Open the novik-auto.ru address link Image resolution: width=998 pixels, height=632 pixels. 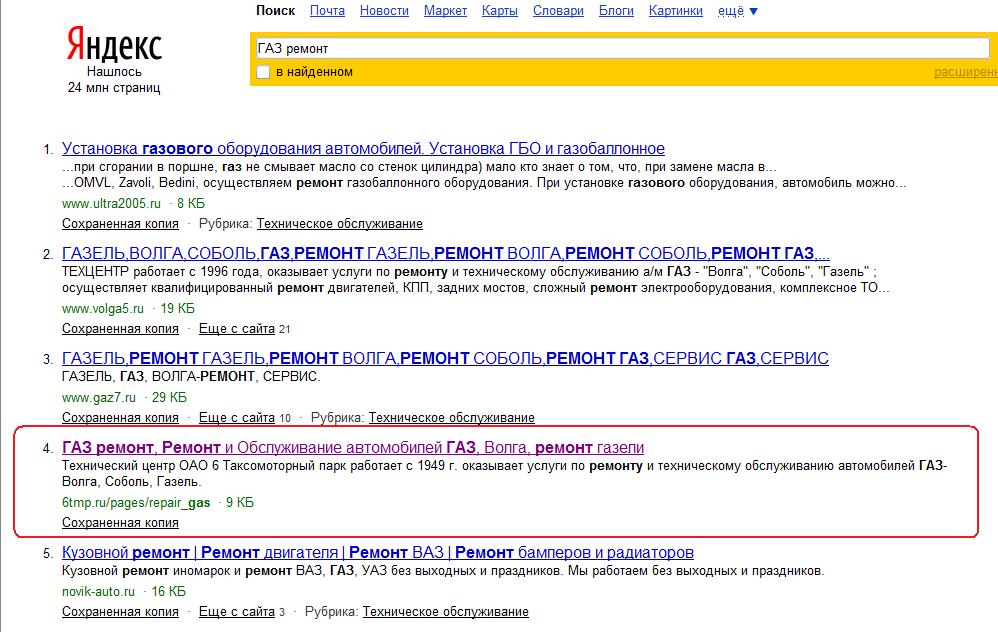[99, 592]
